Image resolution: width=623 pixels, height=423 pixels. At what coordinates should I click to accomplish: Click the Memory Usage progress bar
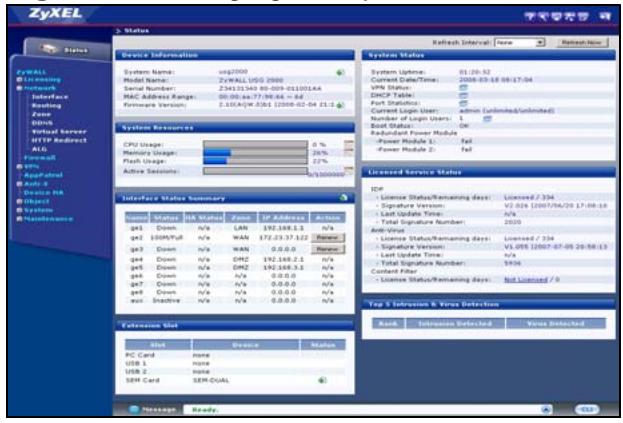tap(255, 153)
